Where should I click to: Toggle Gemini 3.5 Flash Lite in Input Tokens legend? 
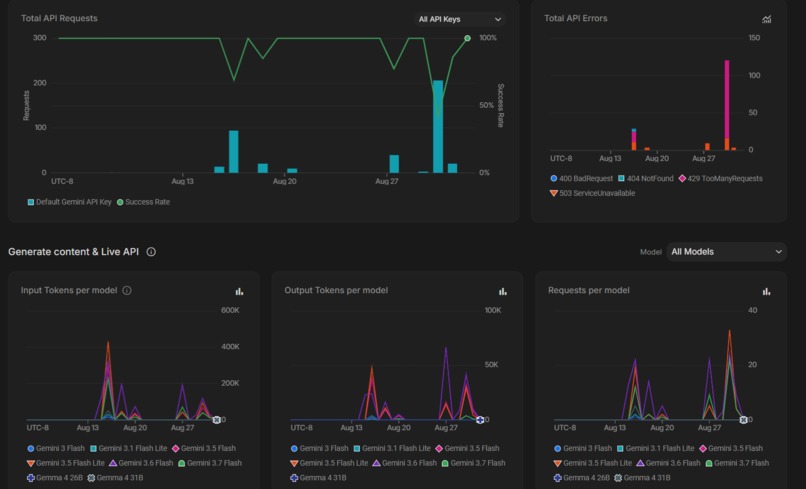click(x=66, y=463)
